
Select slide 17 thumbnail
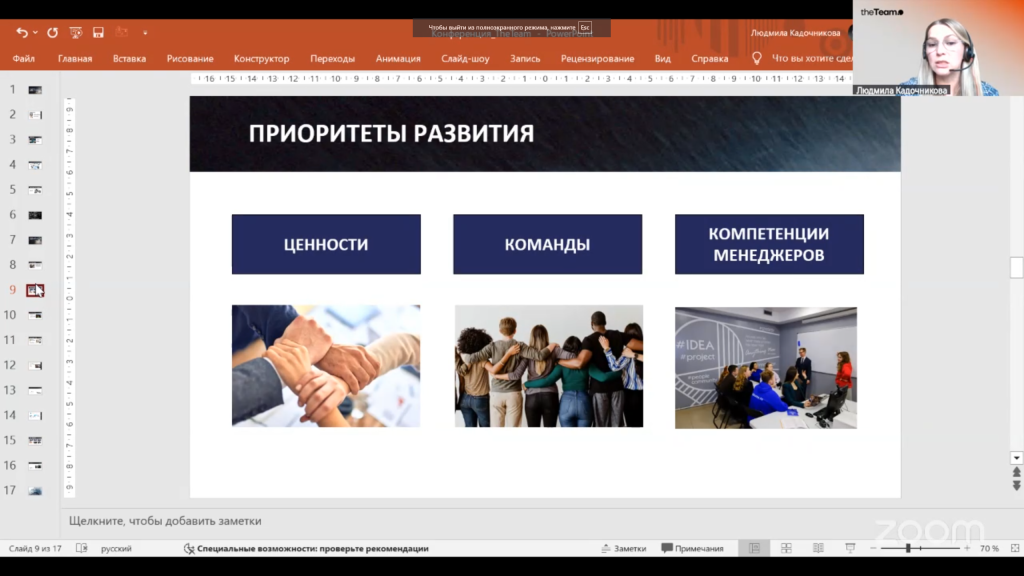(35, 490)
